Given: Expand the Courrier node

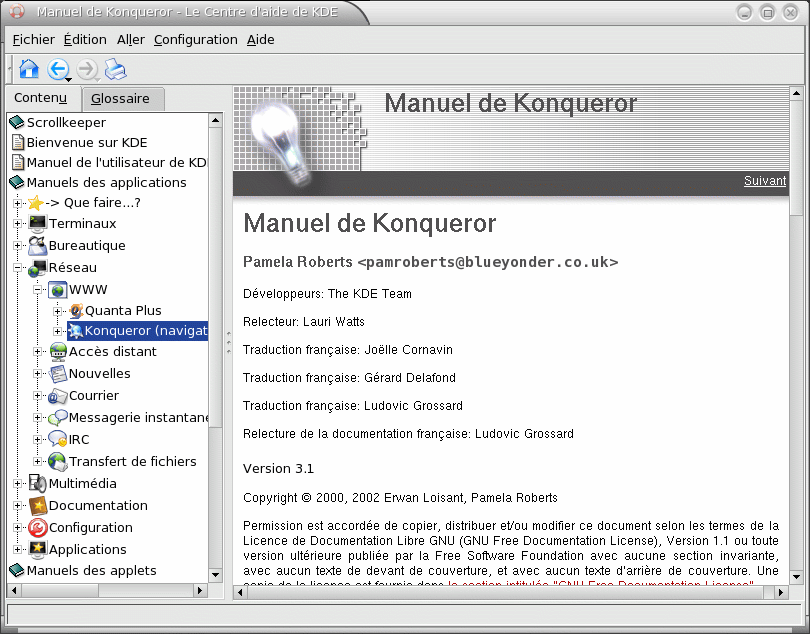Looking at the screenshot, I should pyautogui.click(x=37, y=396).
